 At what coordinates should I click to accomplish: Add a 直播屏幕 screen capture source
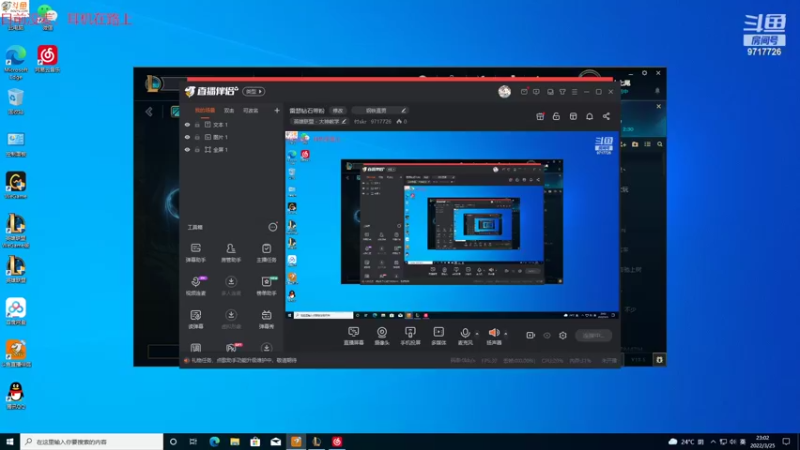pos(354,336)
